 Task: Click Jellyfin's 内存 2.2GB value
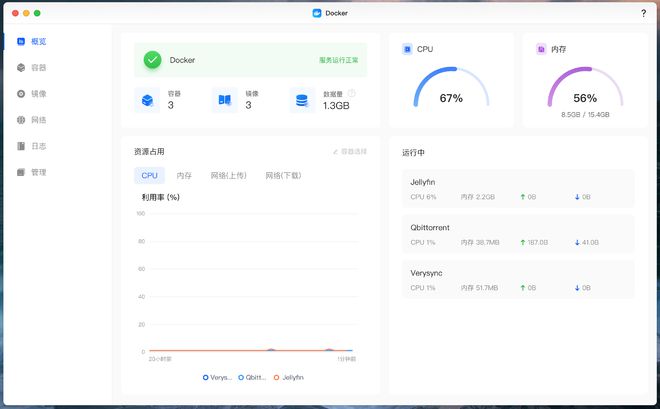tap(477, 197)
